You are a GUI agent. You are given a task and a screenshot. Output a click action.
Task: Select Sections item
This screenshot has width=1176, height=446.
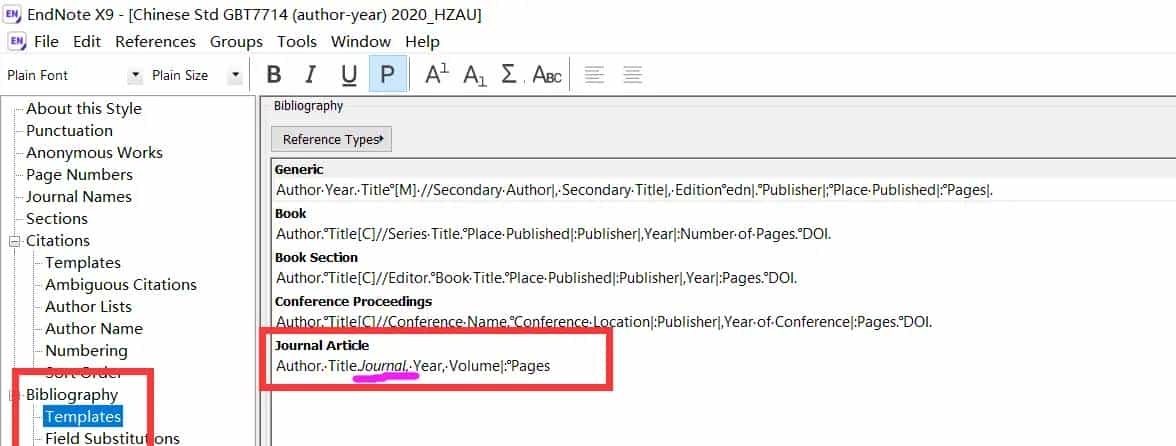pyautogui.click(x=57, y=219)
